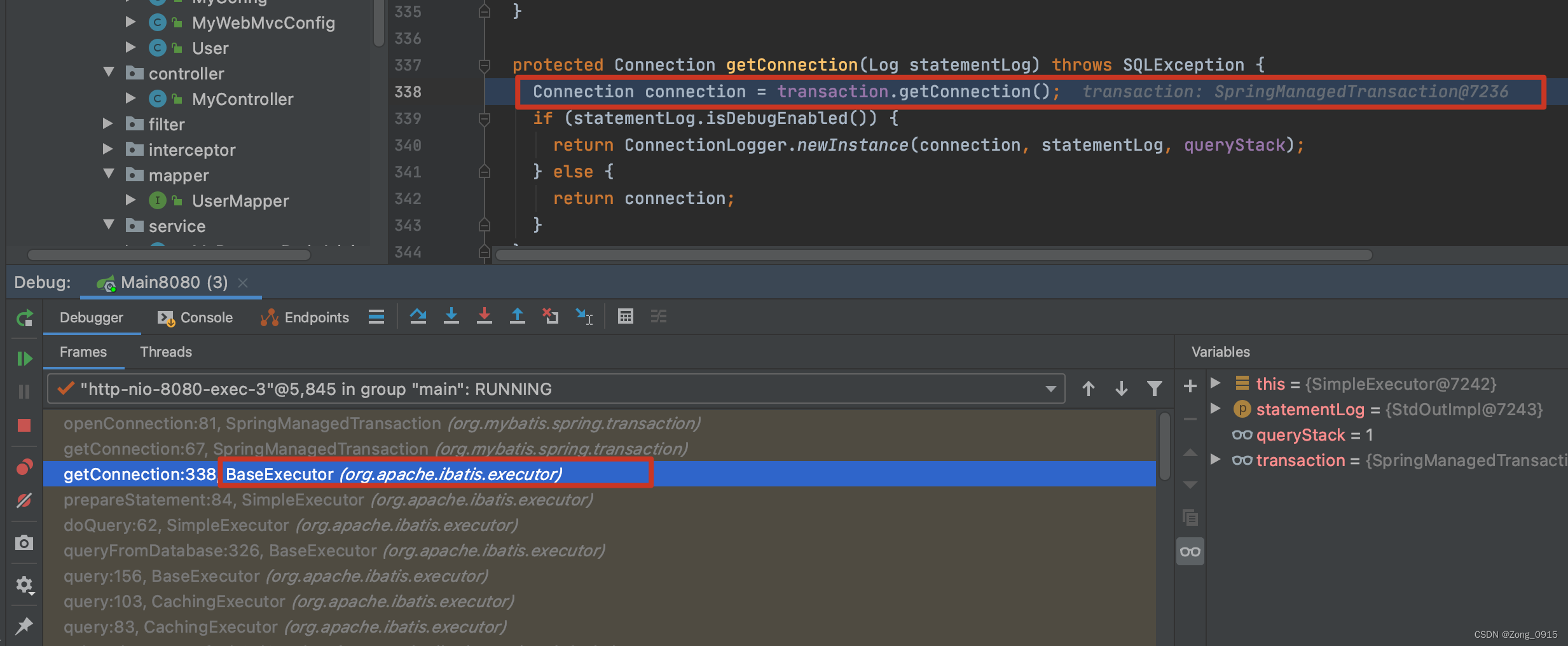Expand the 'this' variable
1568x646 pixels.
tap(1215, 383)
